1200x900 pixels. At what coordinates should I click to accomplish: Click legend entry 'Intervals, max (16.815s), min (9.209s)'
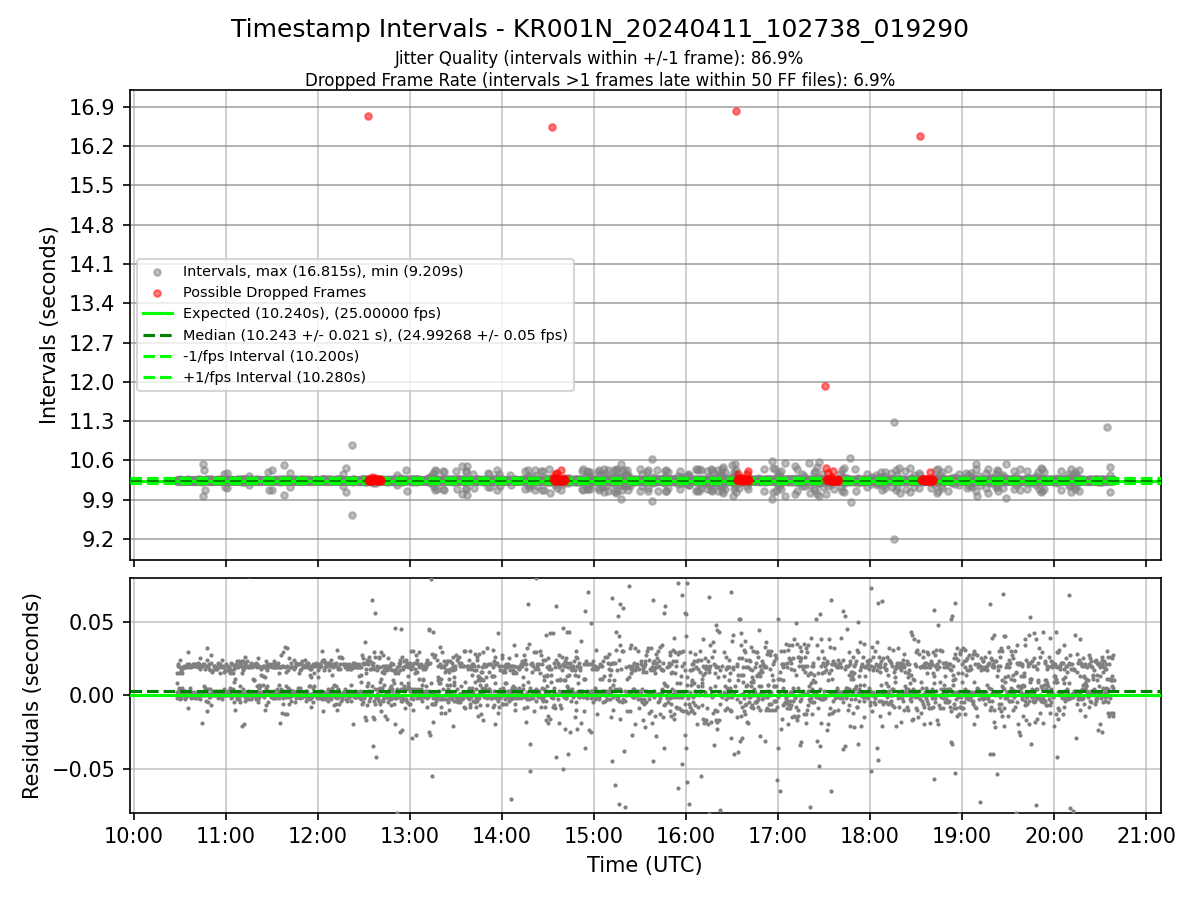point(323,271)
